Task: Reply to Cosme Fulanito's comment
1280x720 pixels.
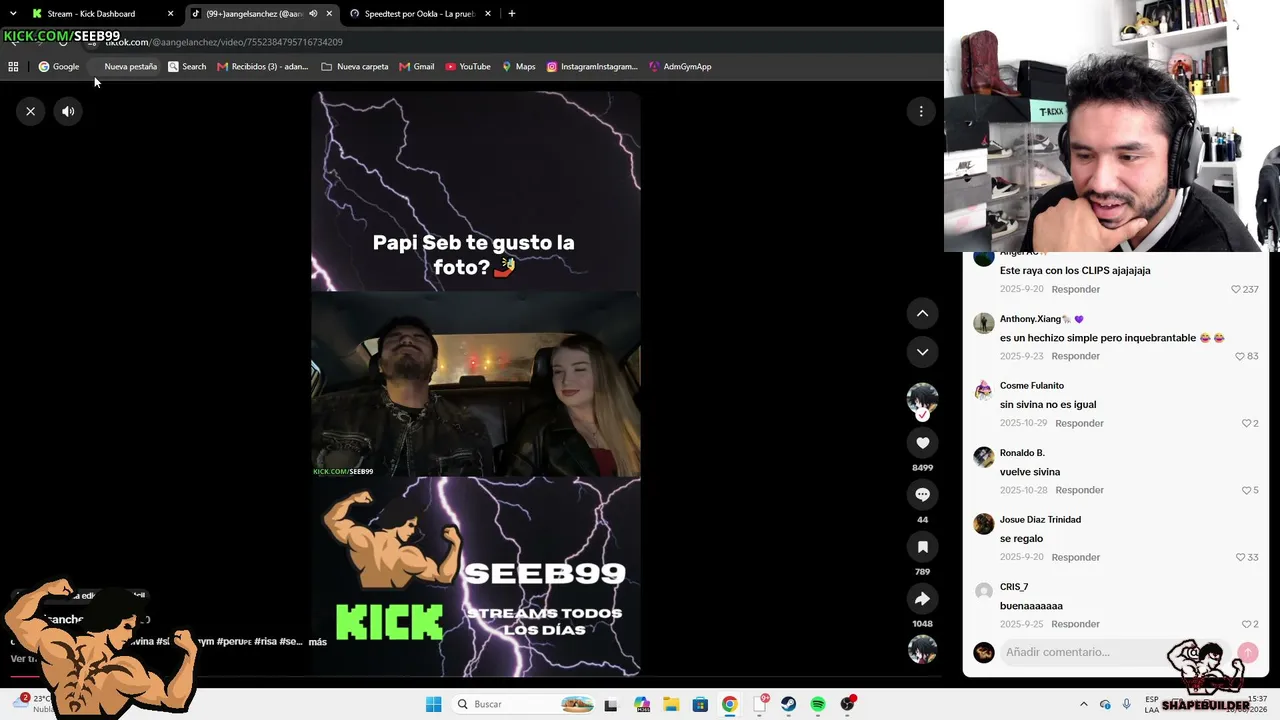Action: 1079,423
